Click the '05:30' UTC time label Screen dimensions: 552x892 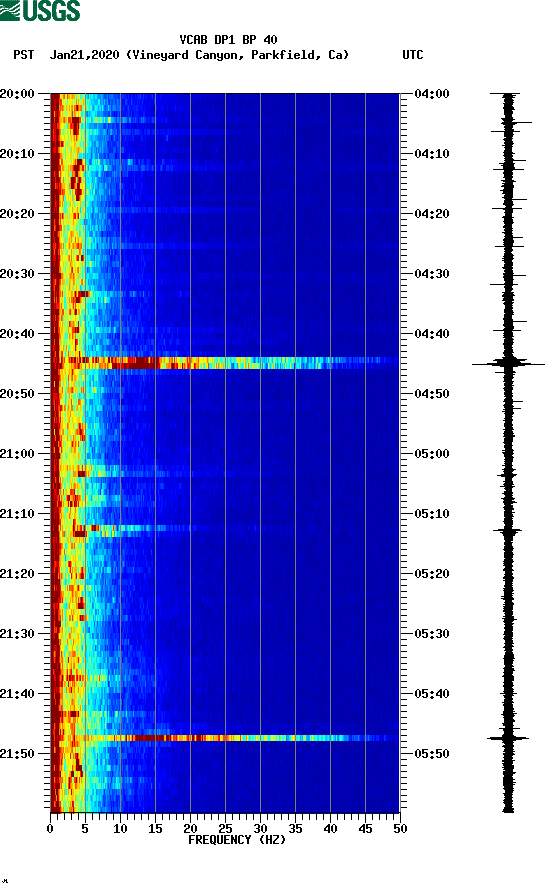click(432, 634)
